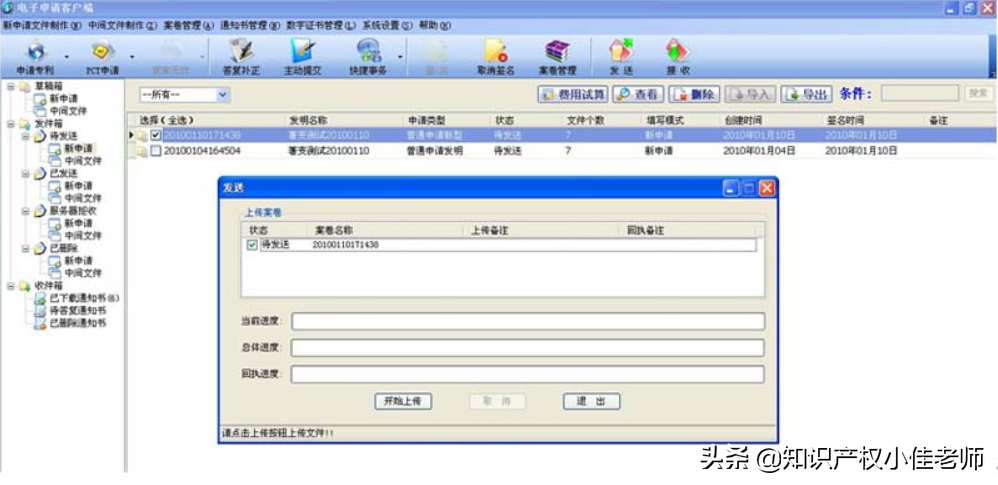Screen dimensions: 998x485
Task: Click the 发件箱 folder icon in tree
Action: pos(25,124)
